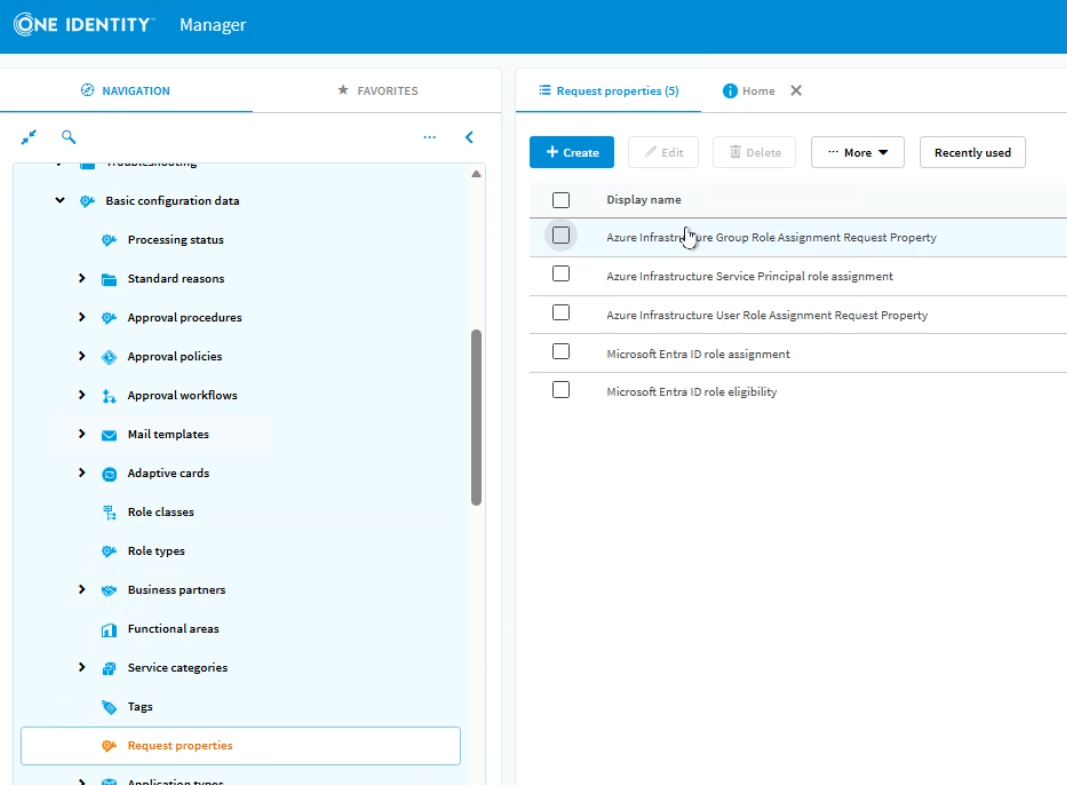Open the More dropdown menu
The width and height of the screenshot is (1067, 785).
(x=857, y=152)
